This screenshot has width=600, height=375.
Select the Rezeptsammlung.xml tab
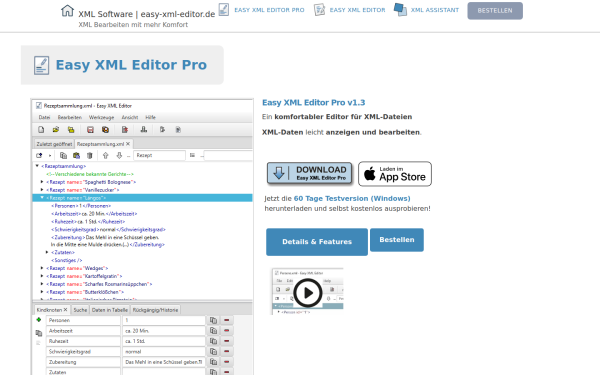(100, 144)
